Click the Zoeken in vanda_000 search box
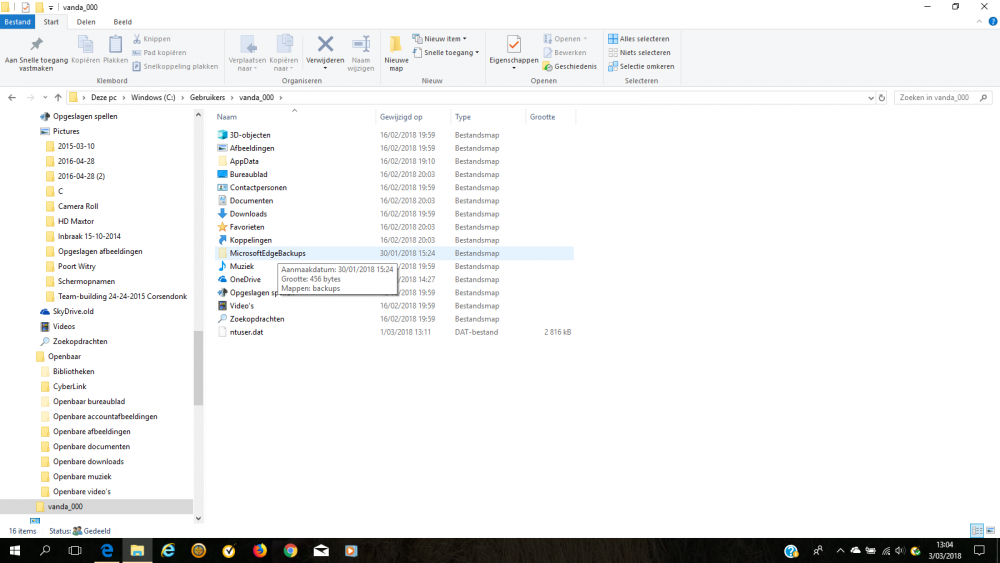This screenshot has width=1000, height=563. click(x=940, y=97)
